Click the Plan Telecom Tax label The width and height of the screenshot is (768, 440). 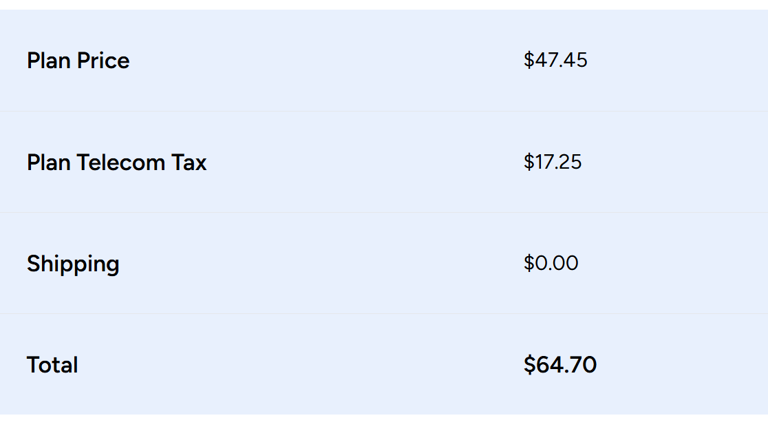pos(117,163)
